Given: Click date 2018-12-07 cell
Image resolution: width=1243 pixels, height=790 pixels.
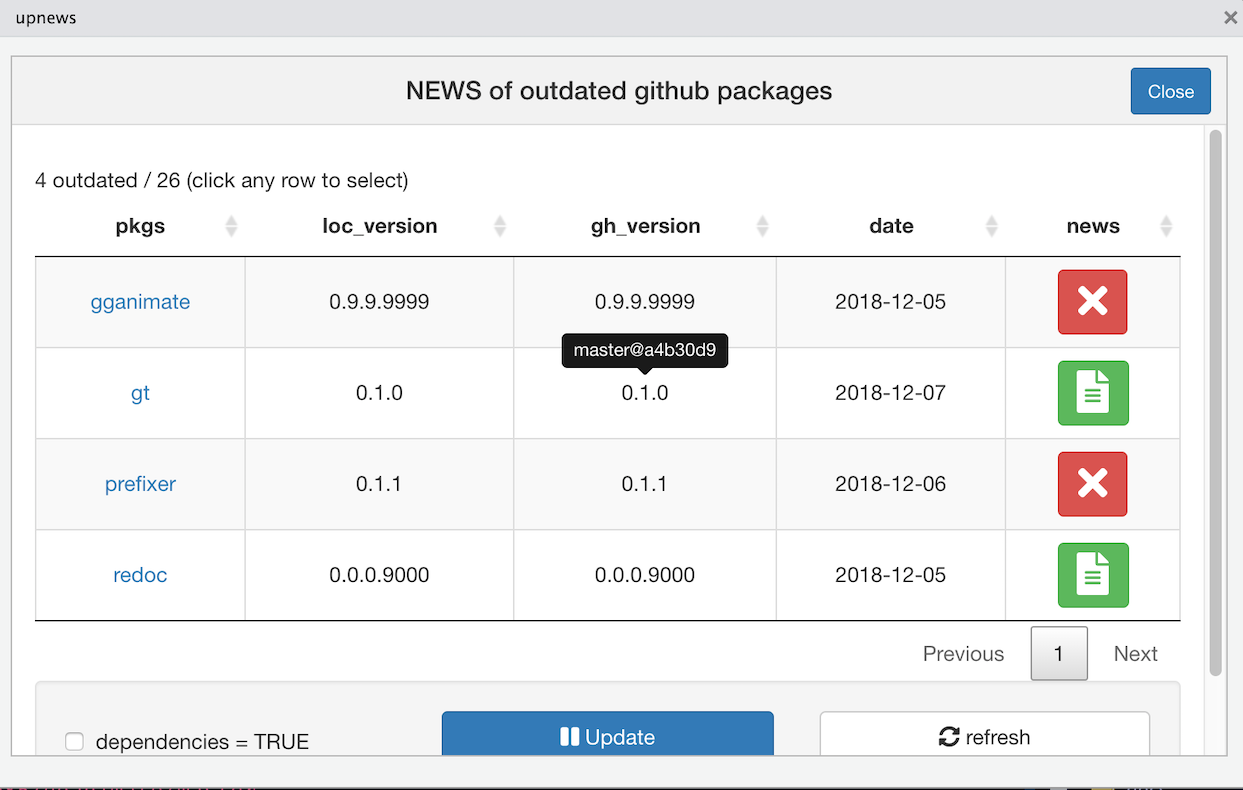Looking at the screenshot, I should 890,393.
